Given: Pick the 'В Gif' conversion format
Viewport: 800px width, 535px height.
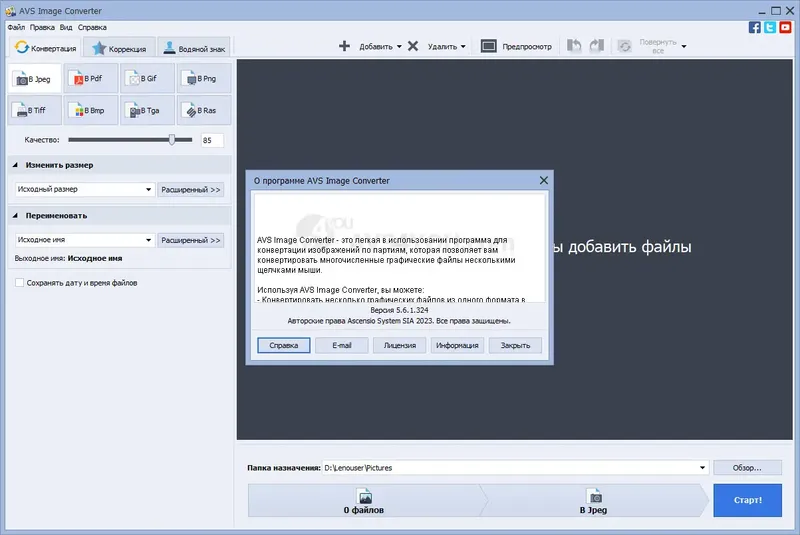Looking at the screenshot, I should [147, 79].
